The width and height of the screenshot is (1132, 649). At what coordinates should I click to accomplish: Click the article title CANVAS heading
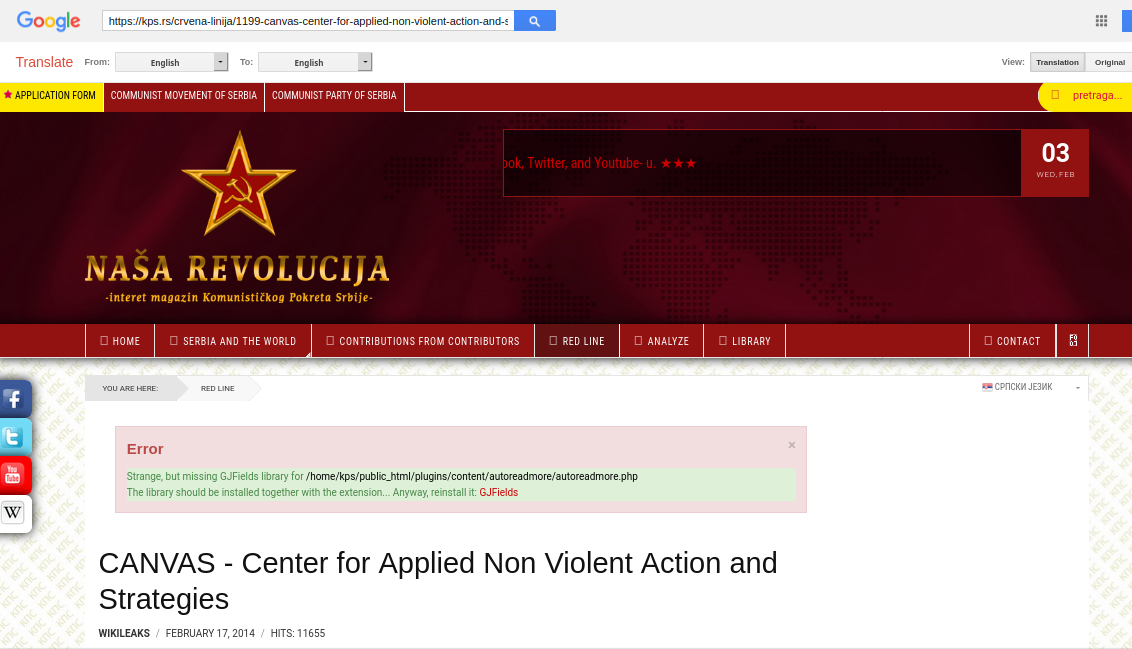(x=437, y=581)
